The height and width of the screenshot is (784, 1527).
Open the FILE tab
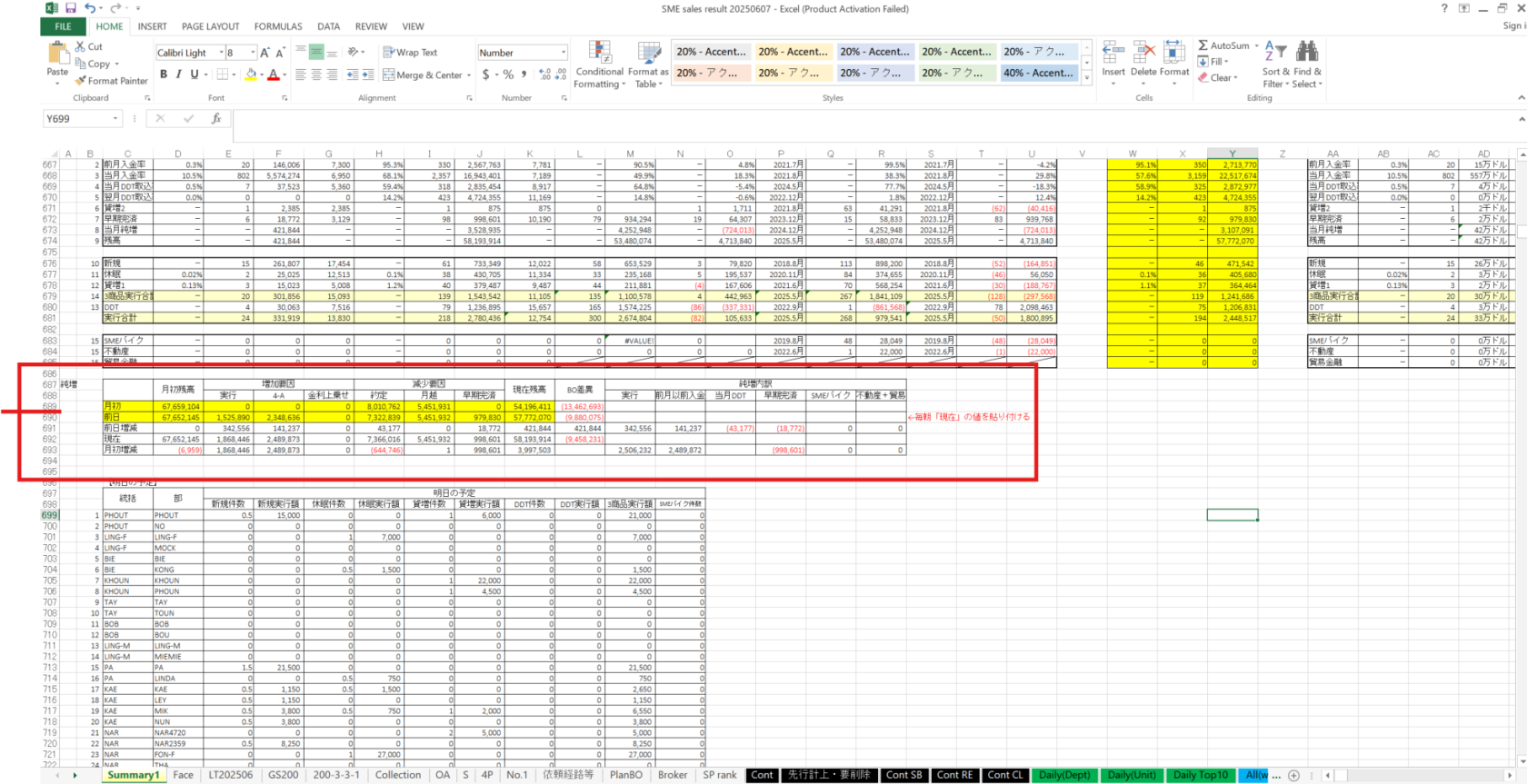(63, 26)
